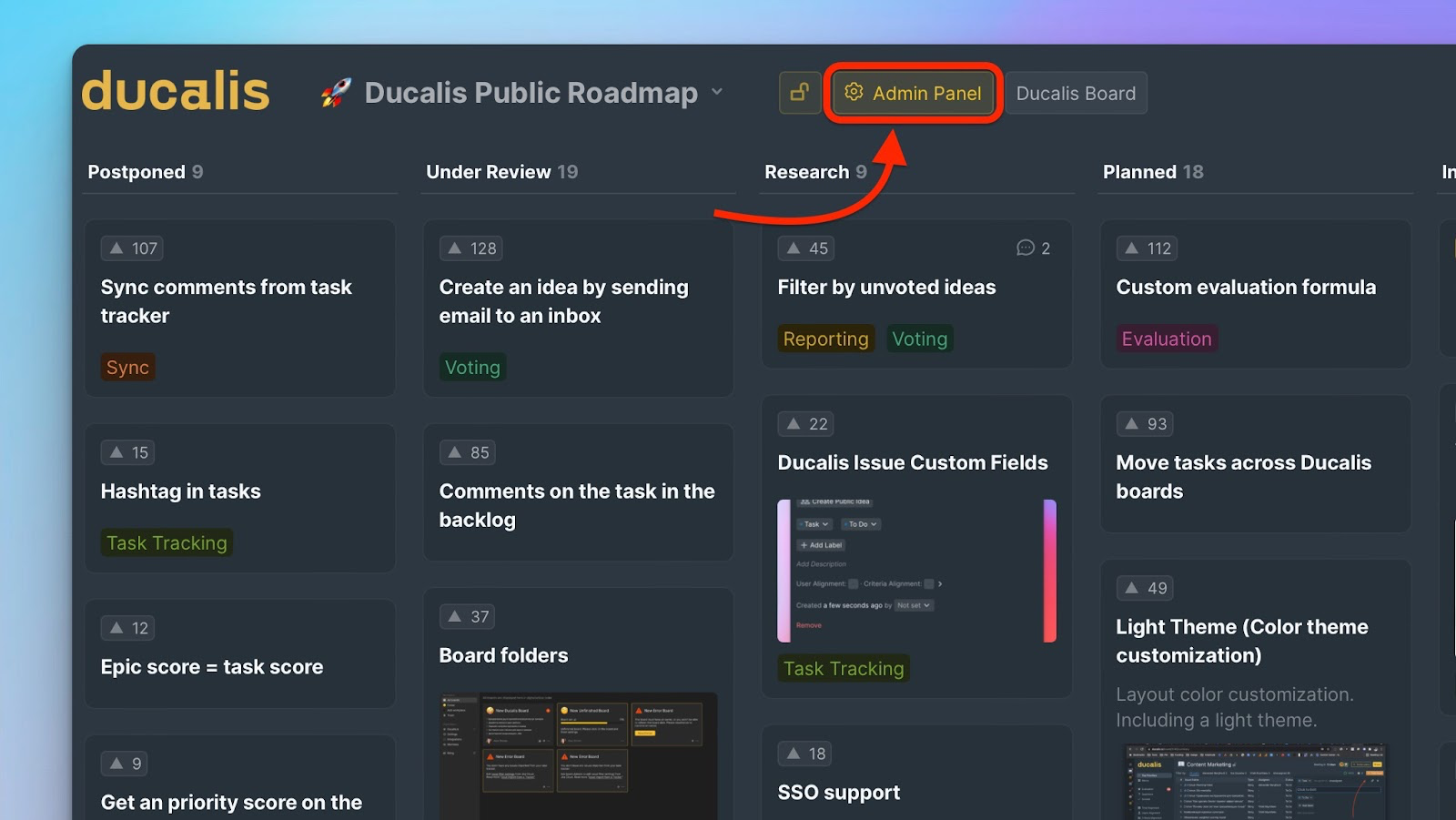
Task: Click Task Tracking tag on 'Hashtag in tasks'
Action: [167, 543]
